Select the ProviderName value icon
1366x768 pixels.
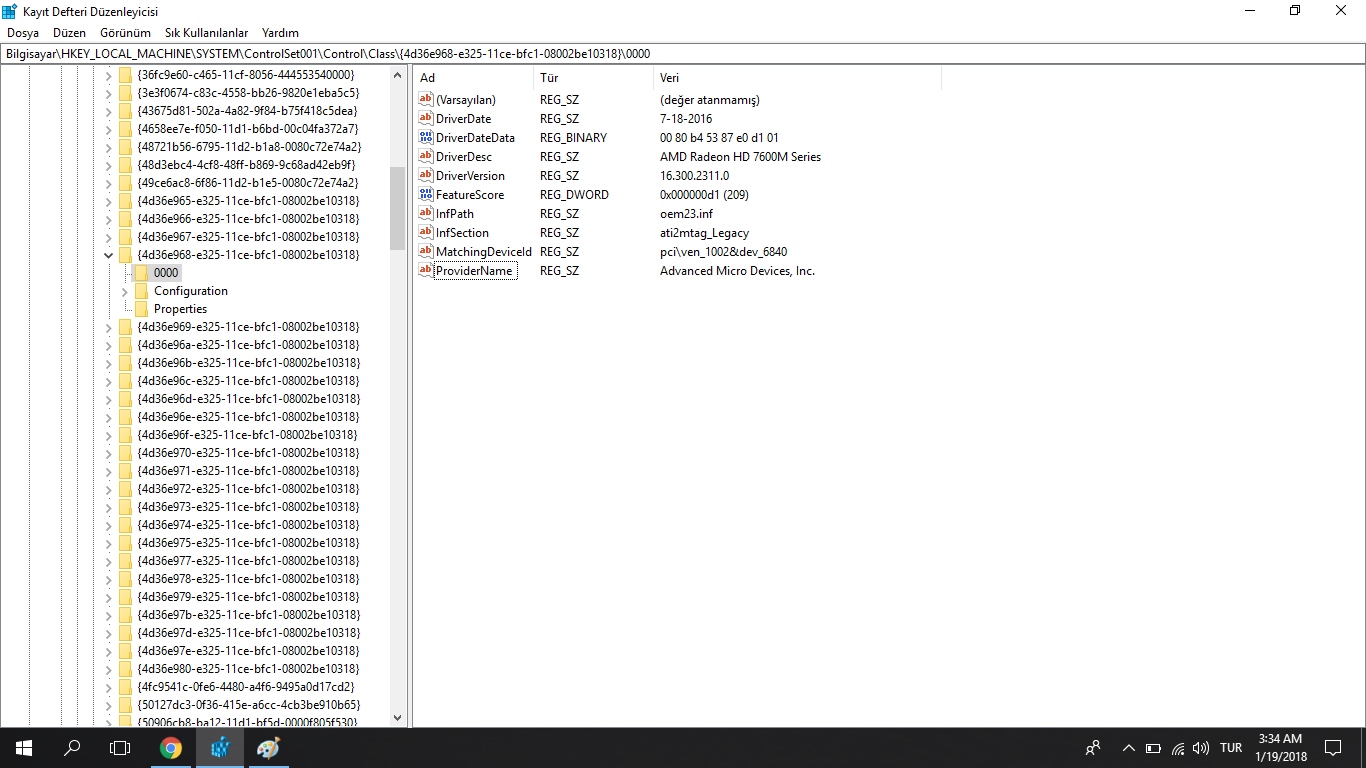[x=426, y=271]
